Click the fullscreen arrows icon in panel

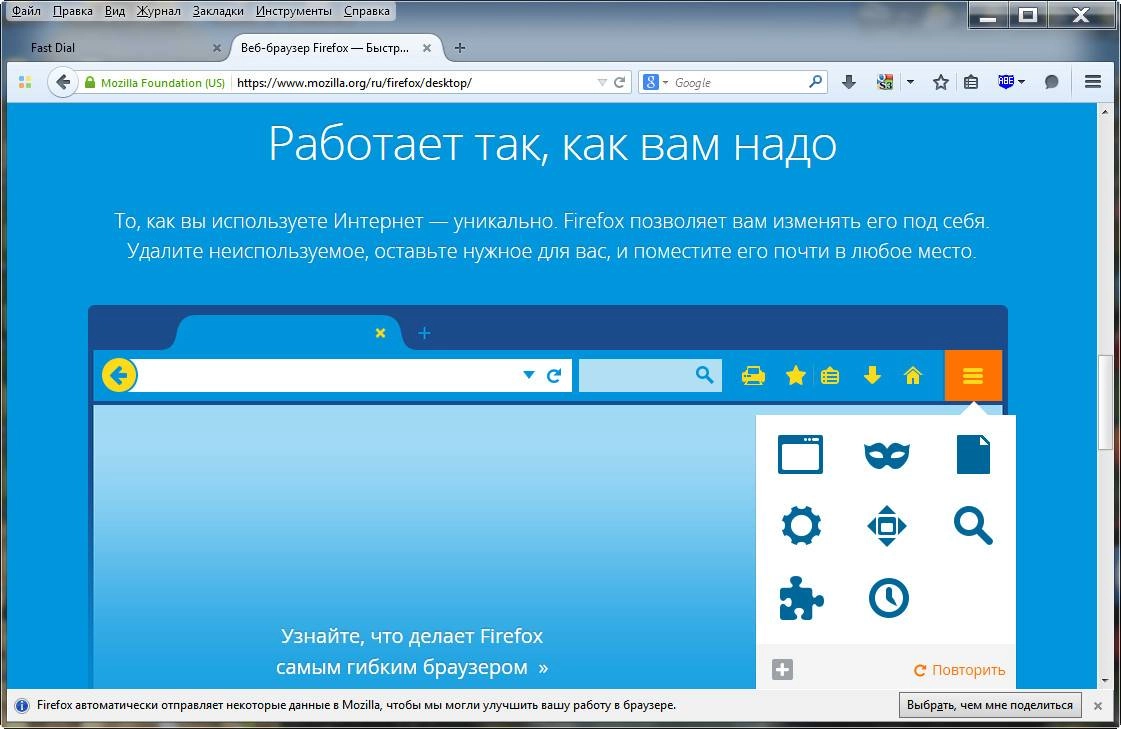point(887,526)
